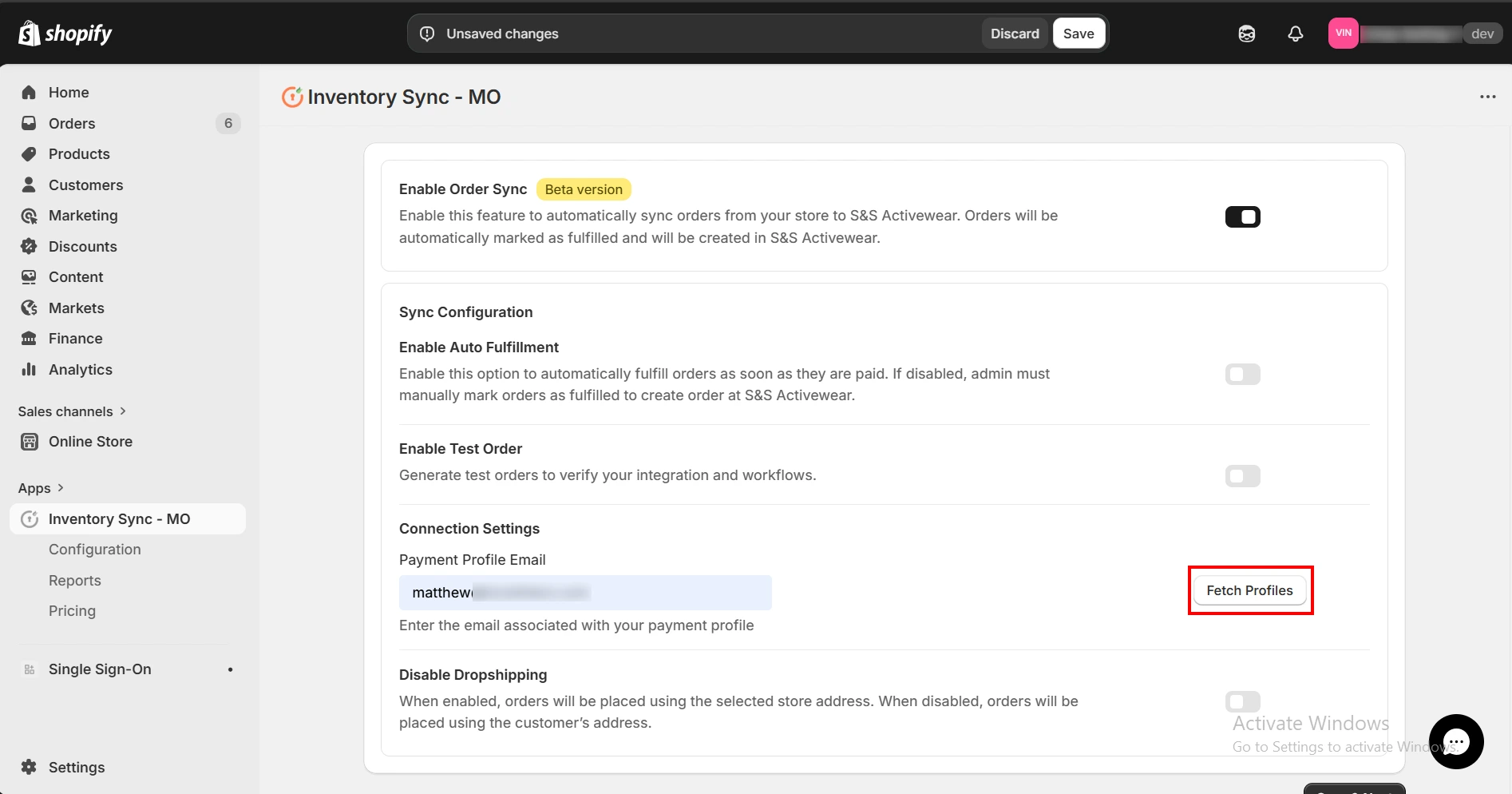
Task: Open the Reports page
Action: [x=74, y=580]
